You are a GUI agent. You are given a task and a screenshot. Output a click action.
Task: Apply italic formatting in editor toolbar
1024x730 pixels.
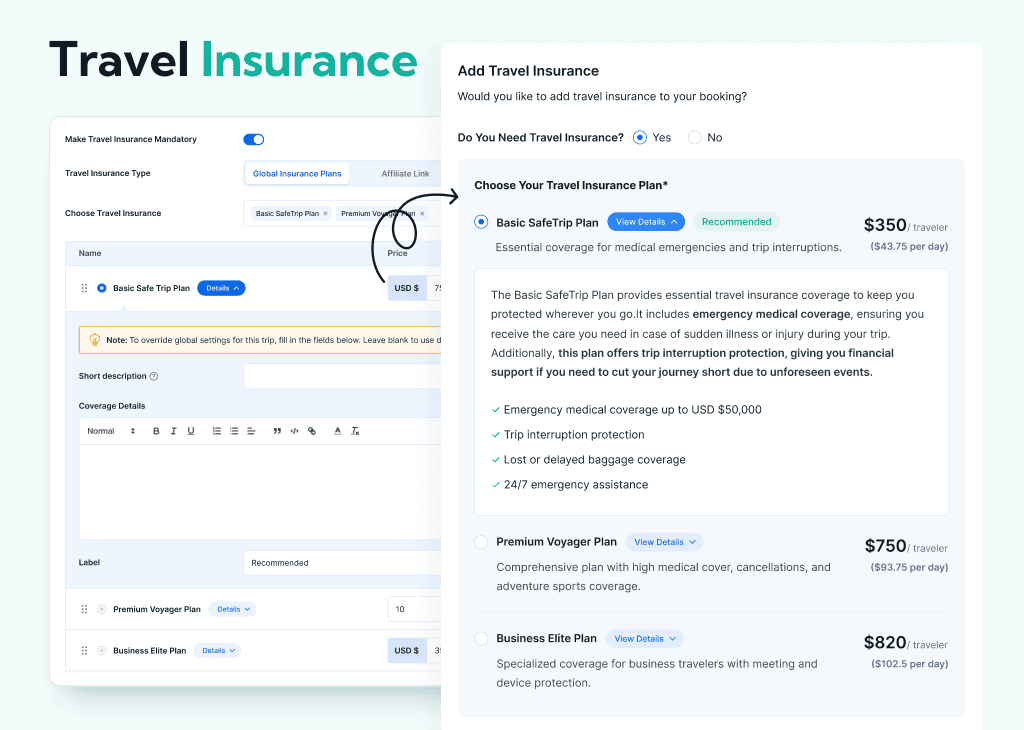pyautogui.click(x=173, y=431)
